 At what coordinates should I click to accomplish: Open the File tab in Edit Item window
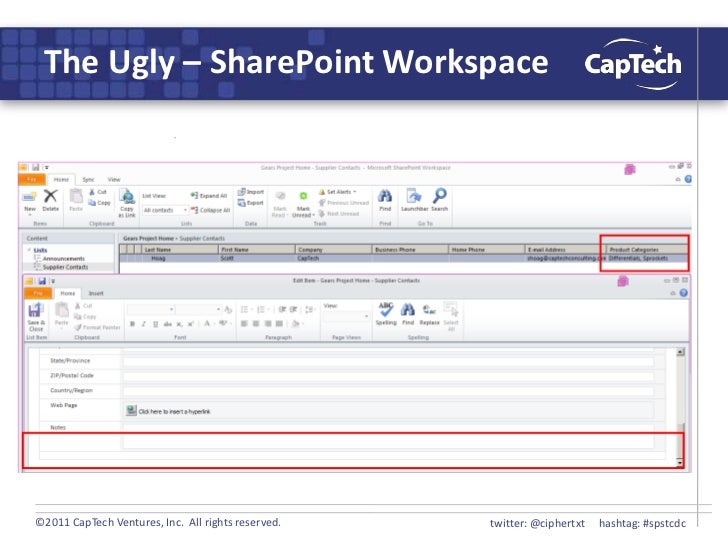(38, 293)
